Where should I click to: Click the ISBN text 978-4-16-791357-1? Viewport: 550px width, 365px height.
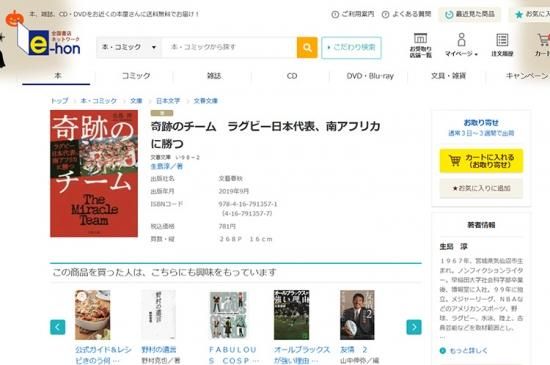(x=248, y=204)
